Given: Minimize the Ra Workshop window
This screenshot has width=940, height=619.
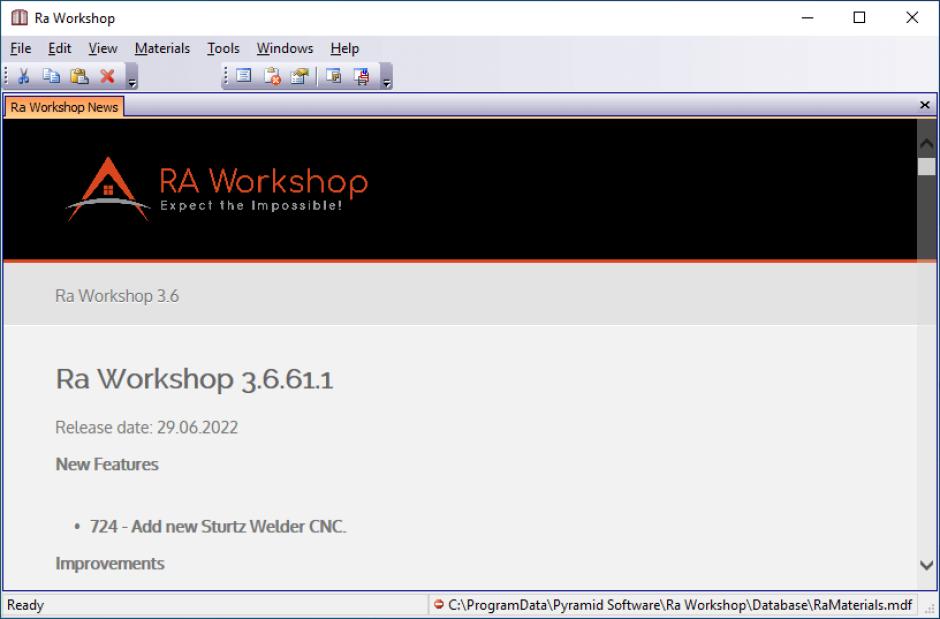Looking at the screenshot, I should click(x=808, y=17).
